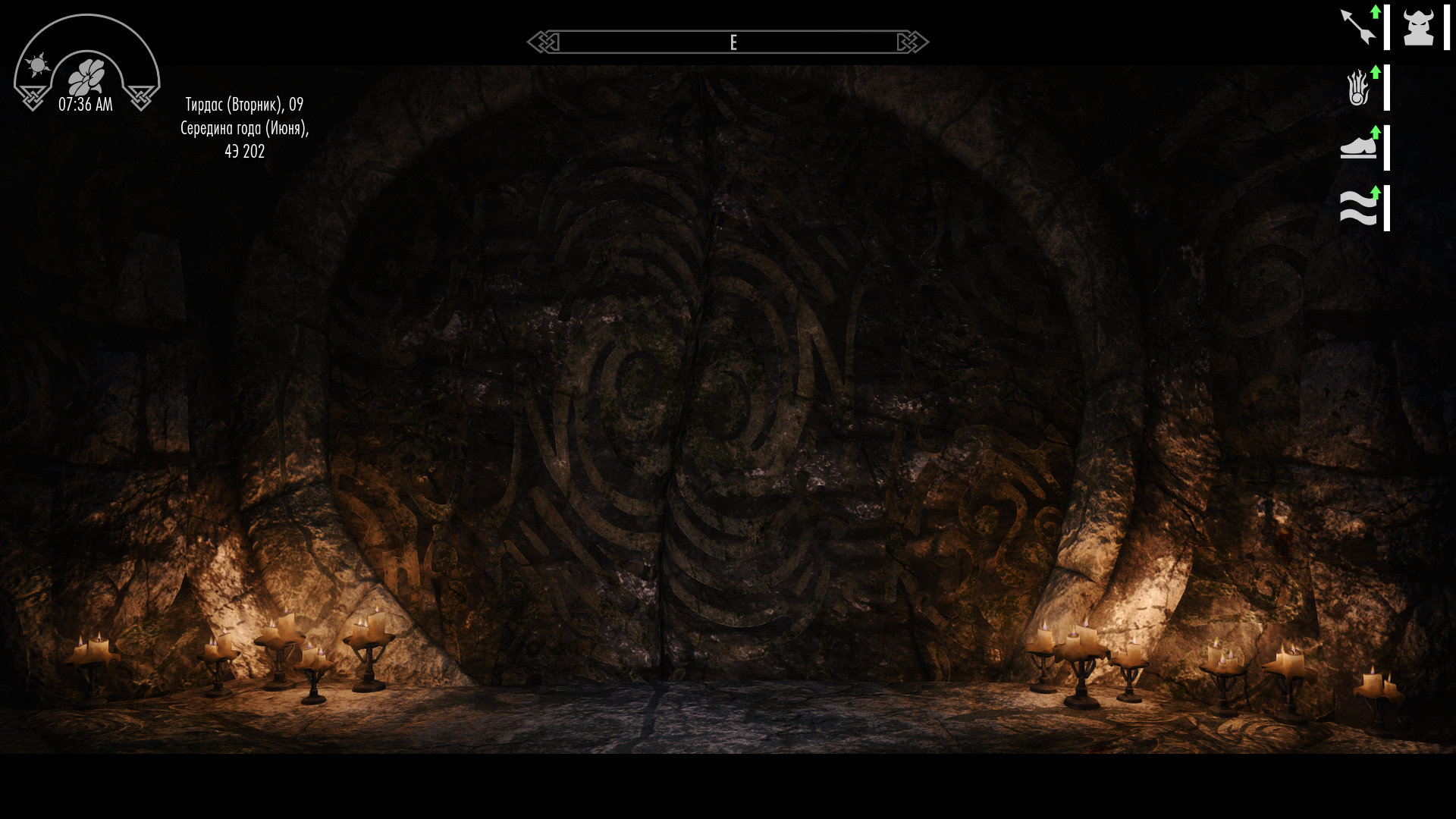
Task: Click the horned helmet status icon
Action: click(x=1418, y=27)
